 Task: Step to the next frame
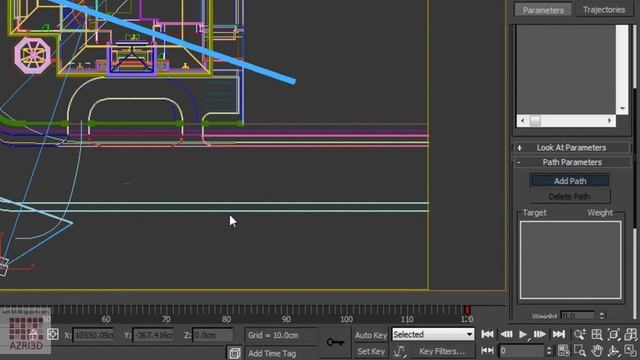tap(540, 334)
